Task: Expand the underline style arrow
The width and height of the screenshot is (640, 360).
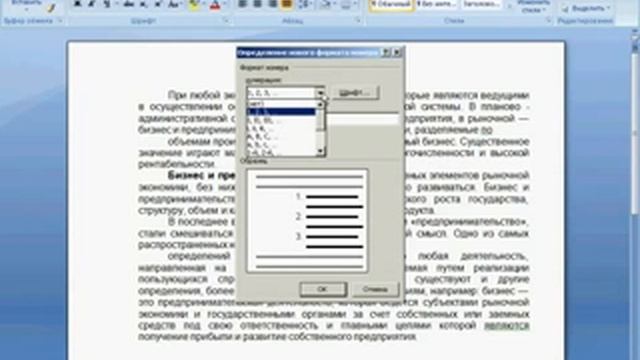Action: [x=116, y=4]
